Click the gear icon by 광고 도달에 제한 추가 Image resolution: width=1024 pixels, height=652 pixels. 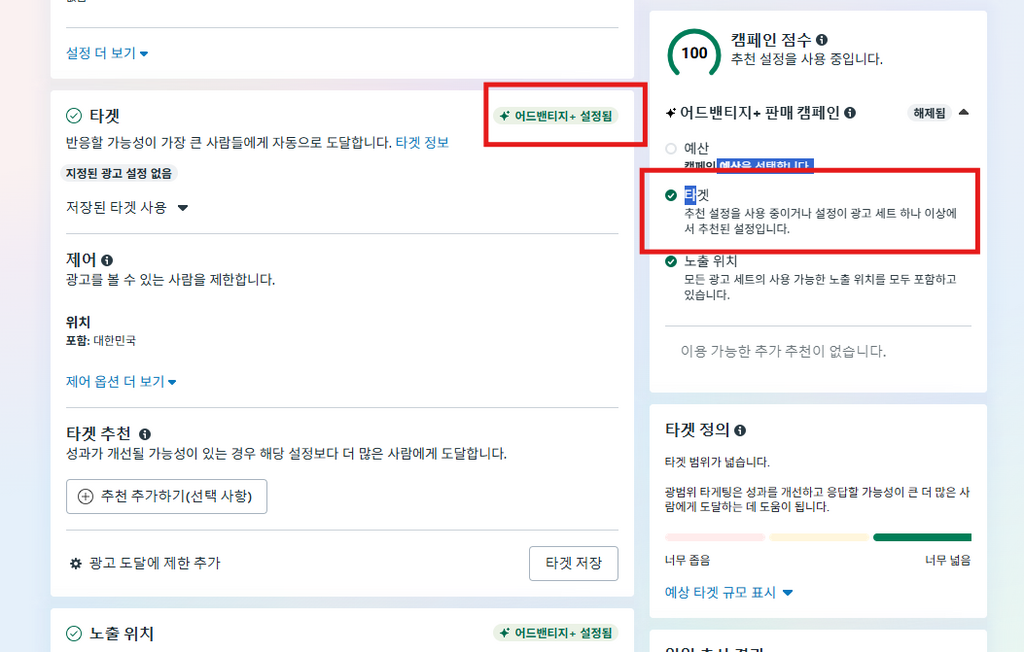click(x=76, y=563)
